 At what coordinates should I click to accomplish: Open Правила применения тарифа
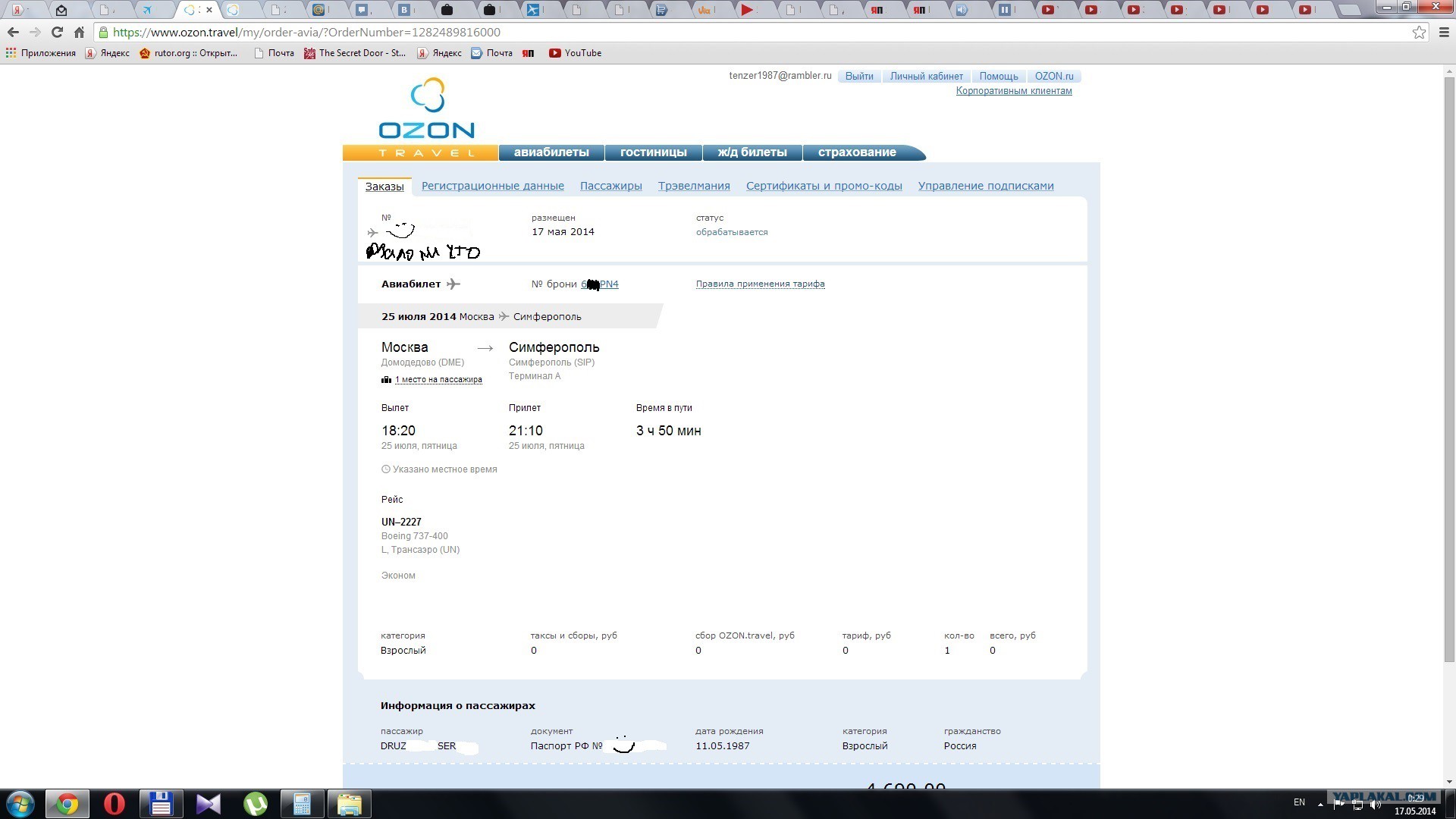pyautogui.click(x=761, y=284)
